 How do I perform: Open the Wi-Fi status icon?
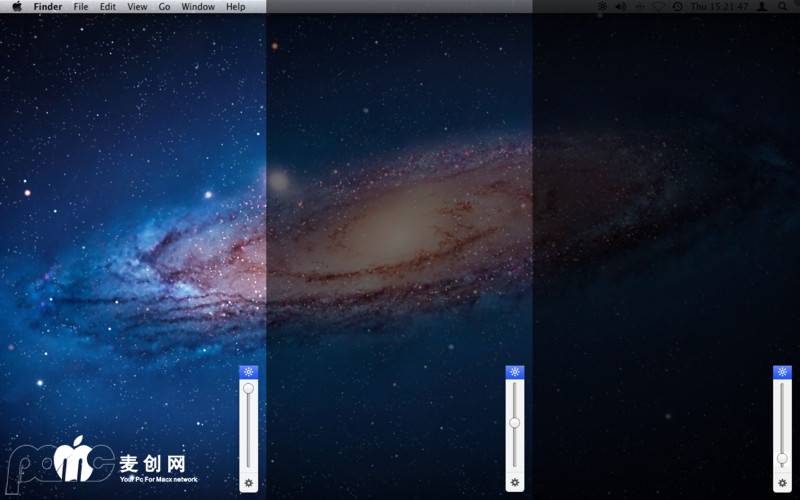click(x=658, y=6)
